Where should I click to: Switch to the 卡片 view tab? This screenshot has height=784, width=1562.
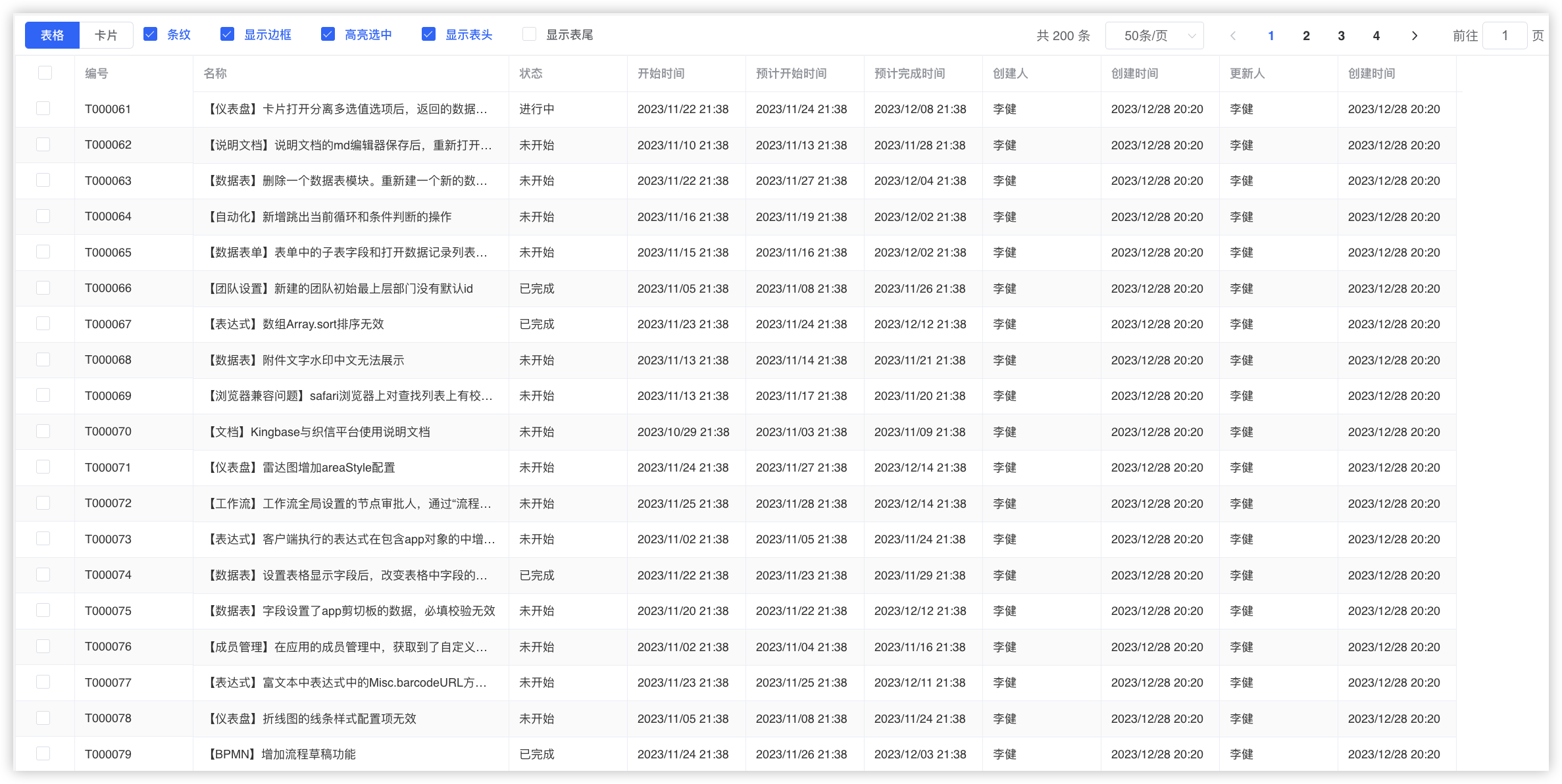click(x=106, y=34)
